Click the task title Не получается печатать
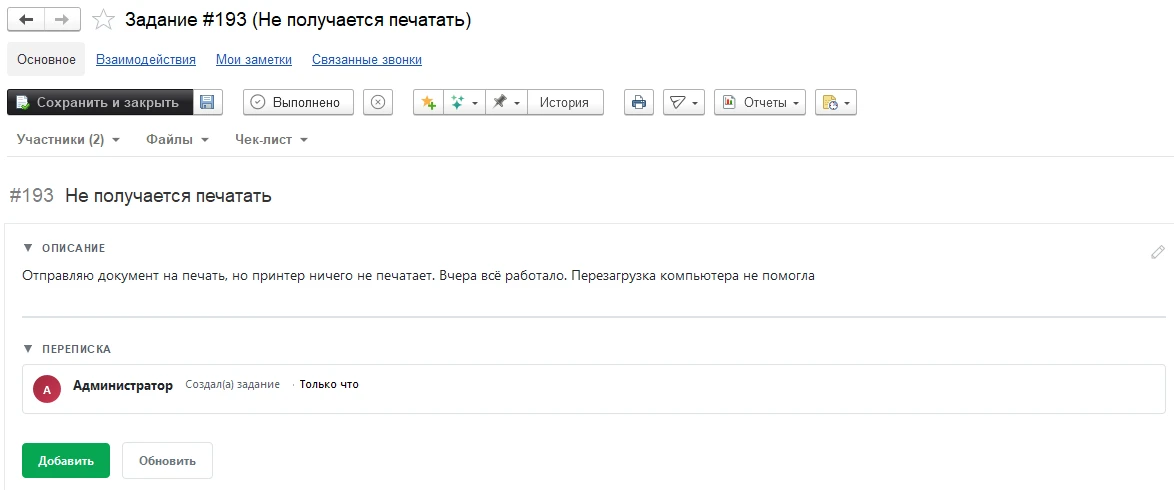The image size is (1174, 490). click(168, 196)
